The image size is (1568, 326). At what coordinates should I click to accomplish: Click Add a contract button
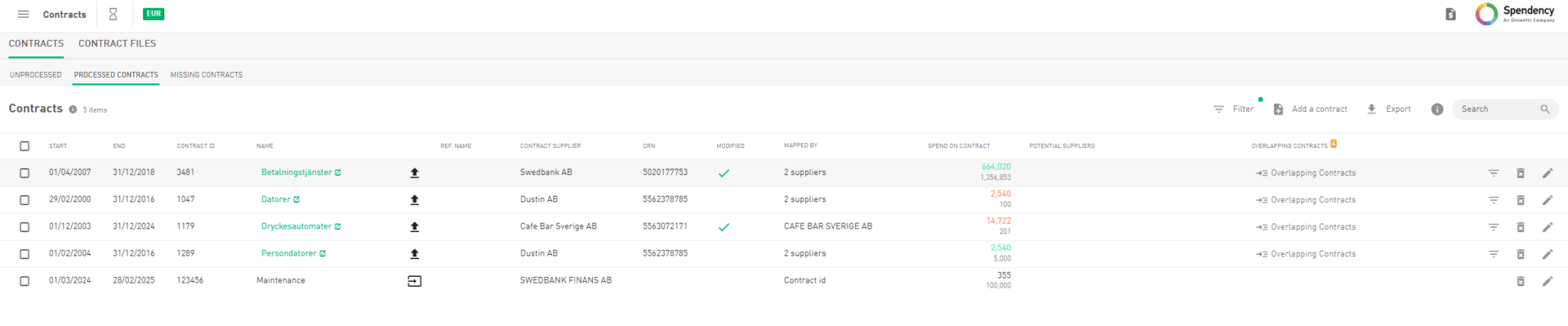pos(1310,109)
